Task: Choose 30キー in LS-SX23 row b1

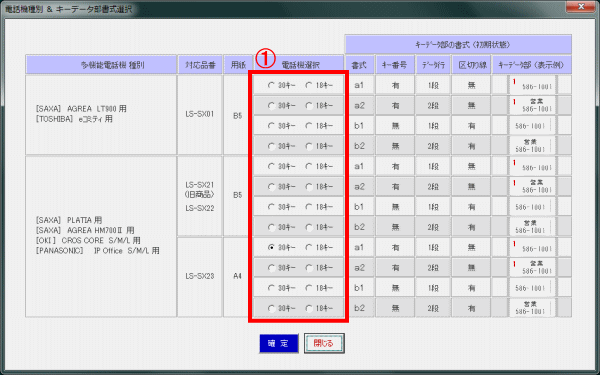Action: click(271, 288)
